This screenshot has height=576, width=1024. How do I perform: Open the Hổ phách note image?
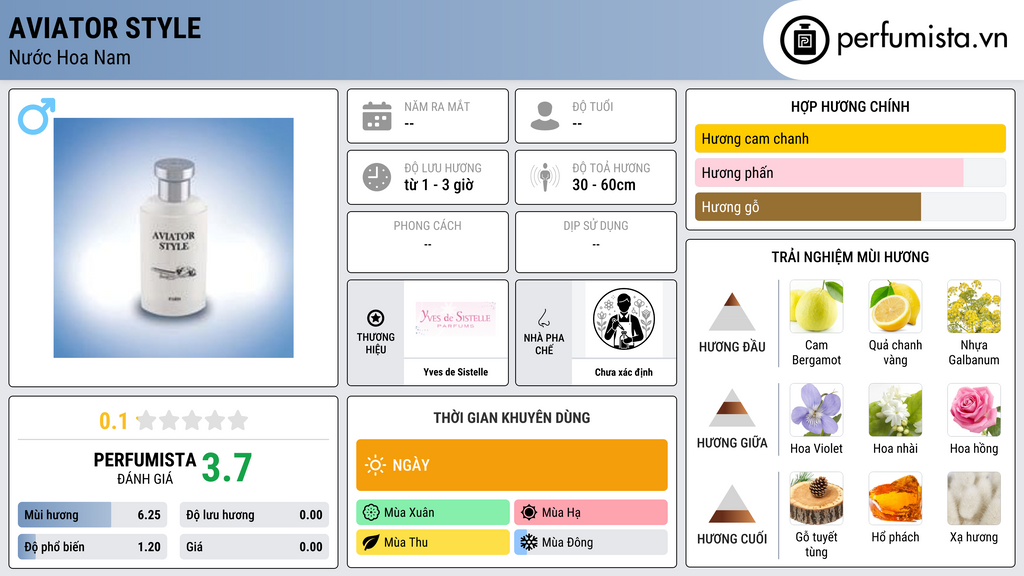coord(895,499)
